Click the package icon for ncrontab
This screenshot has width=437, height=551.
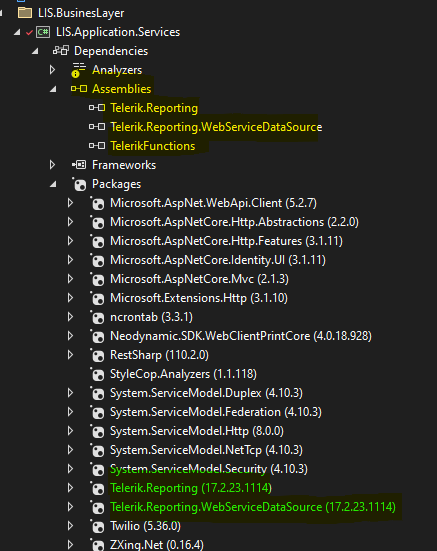[97, 317]
